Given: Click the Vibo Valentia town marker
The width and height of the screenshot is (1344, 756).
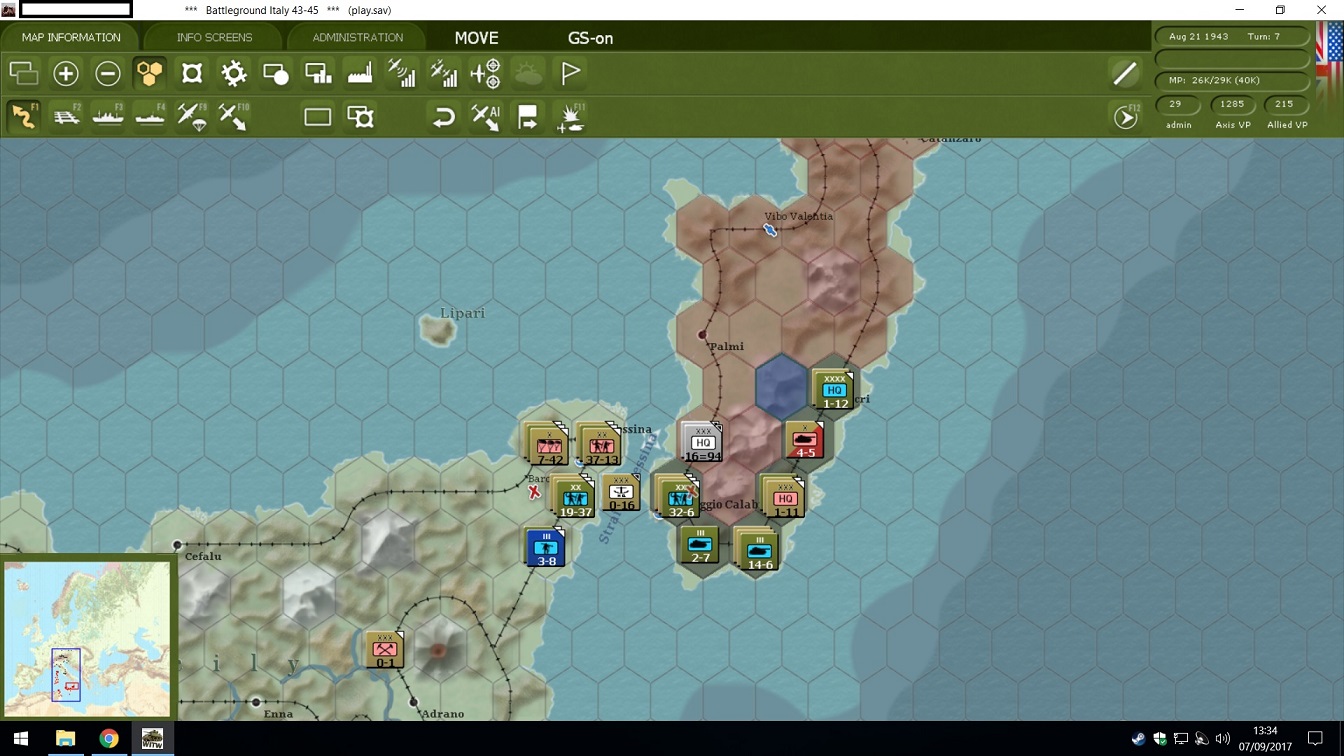Looking at the screenshot, I should pos(770,230).
